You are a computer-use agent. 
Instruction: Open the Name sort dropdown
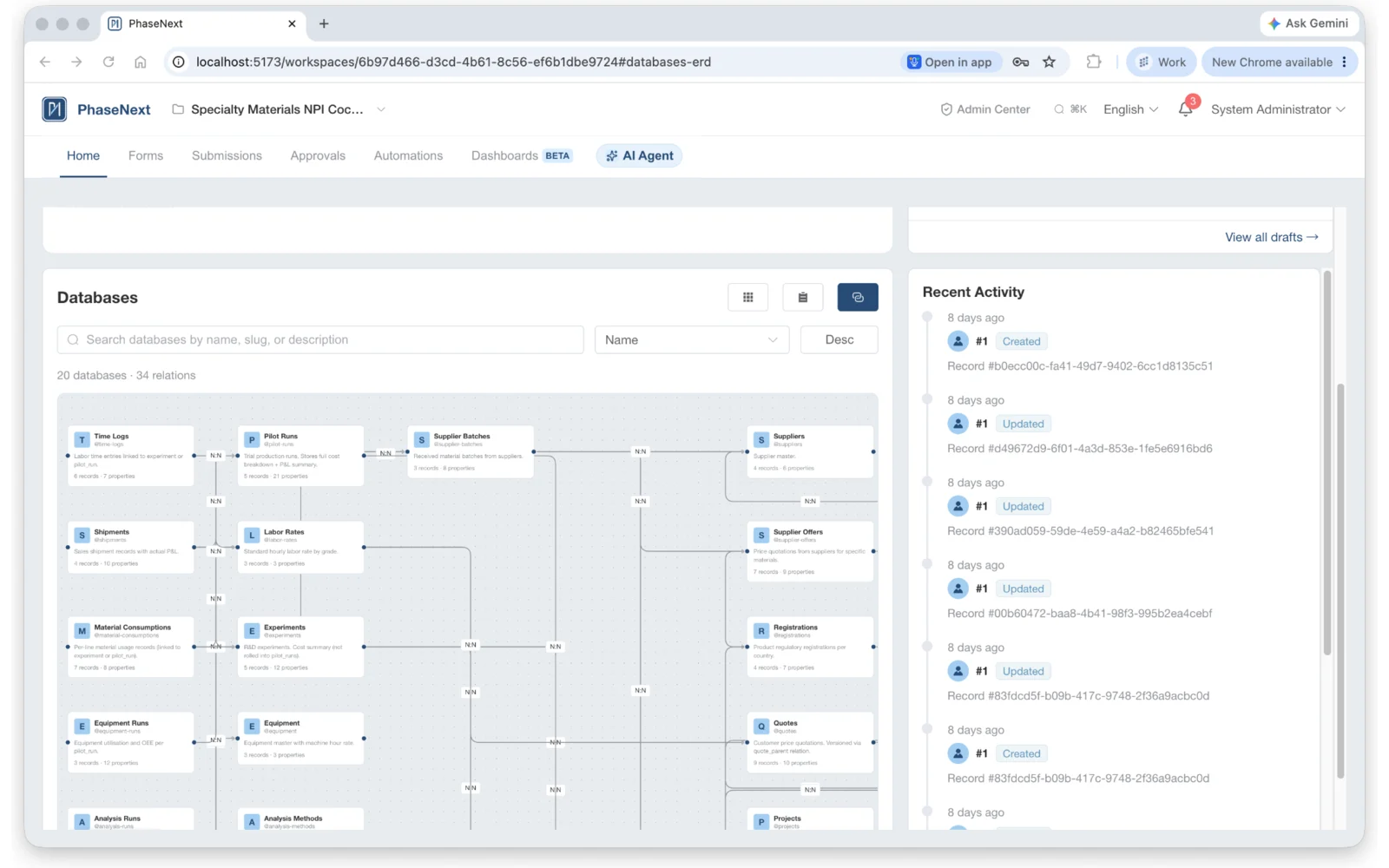(692, 339)
